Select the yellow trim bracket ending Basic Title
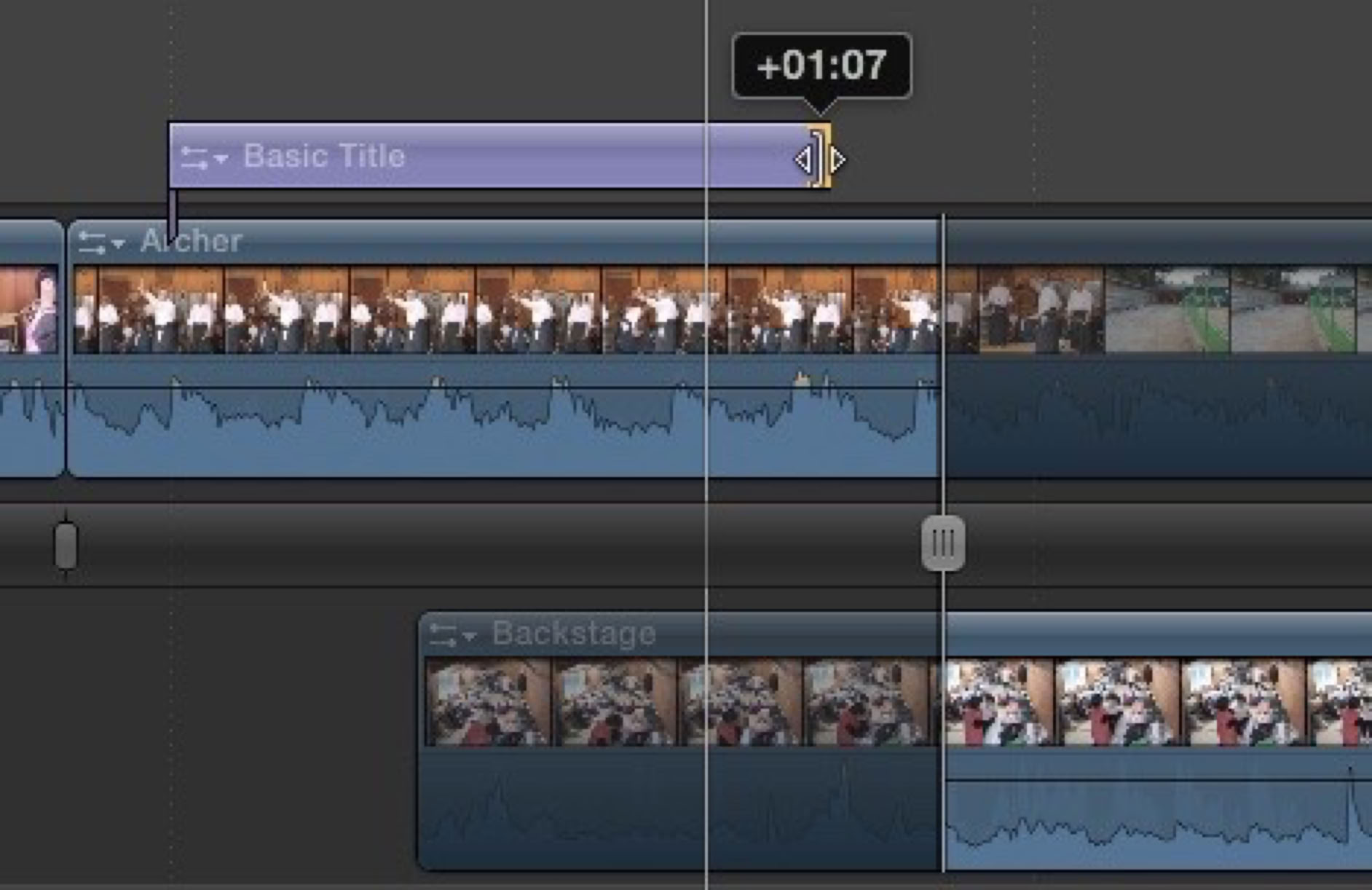 tap(821, 157)
